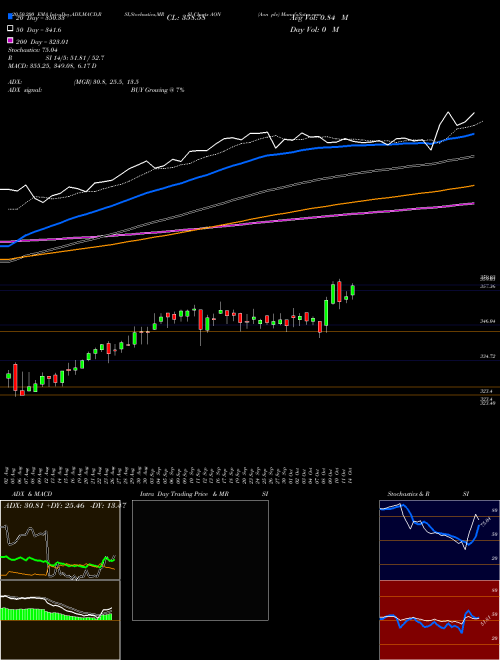Image resolution: width=500 pixels, height=660 pixels.
Task: Click the 'BUY Growing @ 7%' ADX signal
Action: 157,90
